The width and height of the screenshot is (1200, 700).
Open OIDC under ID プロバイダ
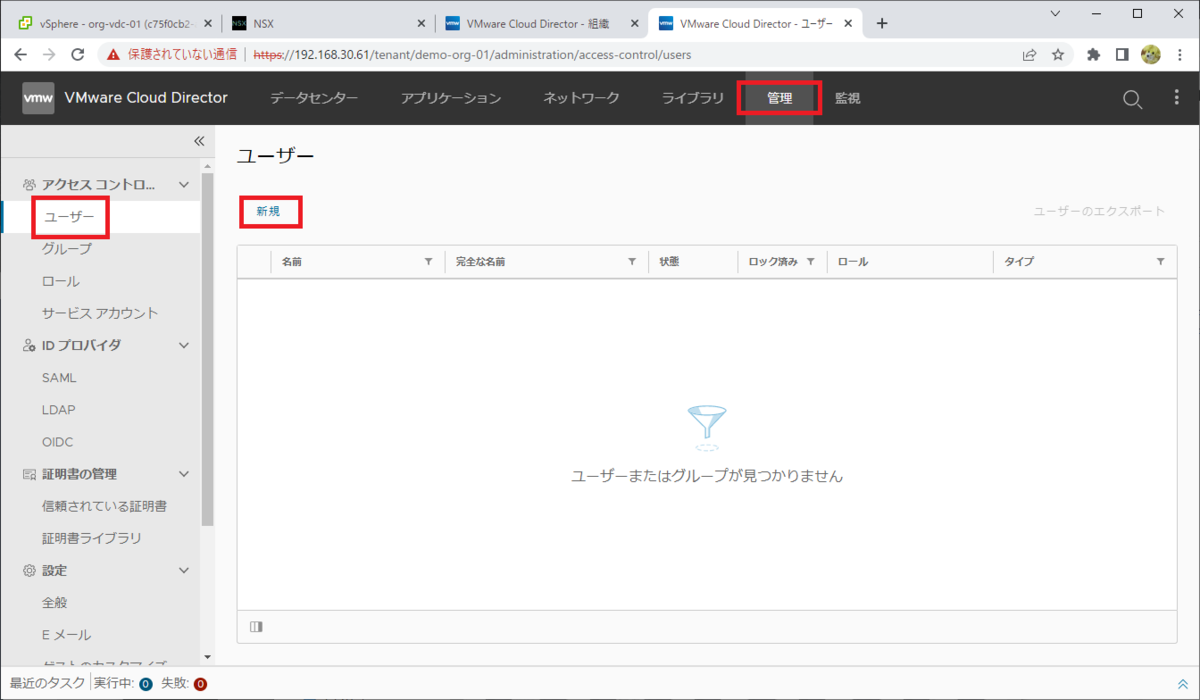point(57,442)
